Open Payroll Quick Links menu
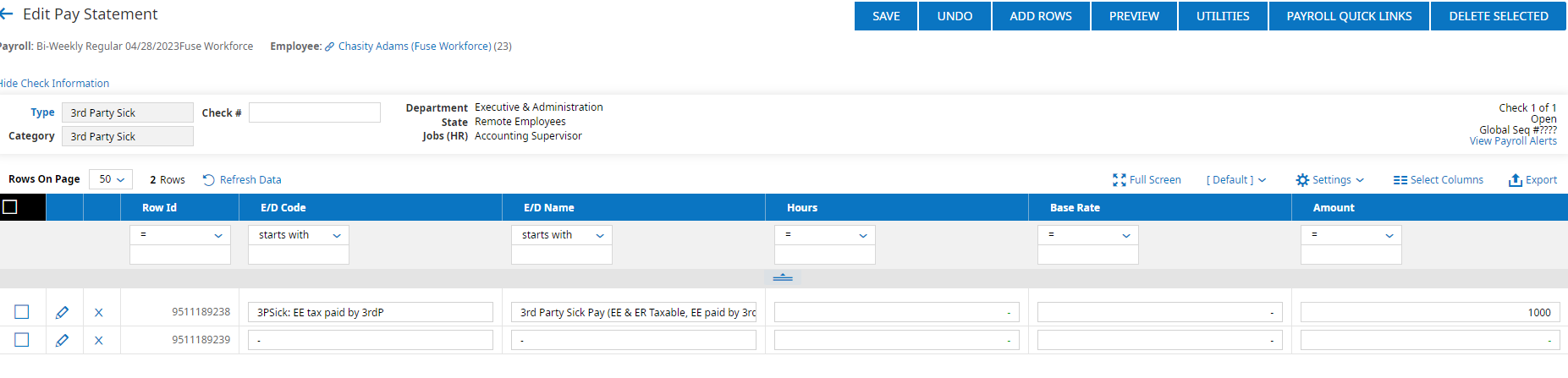 (x=1349, y=16)
